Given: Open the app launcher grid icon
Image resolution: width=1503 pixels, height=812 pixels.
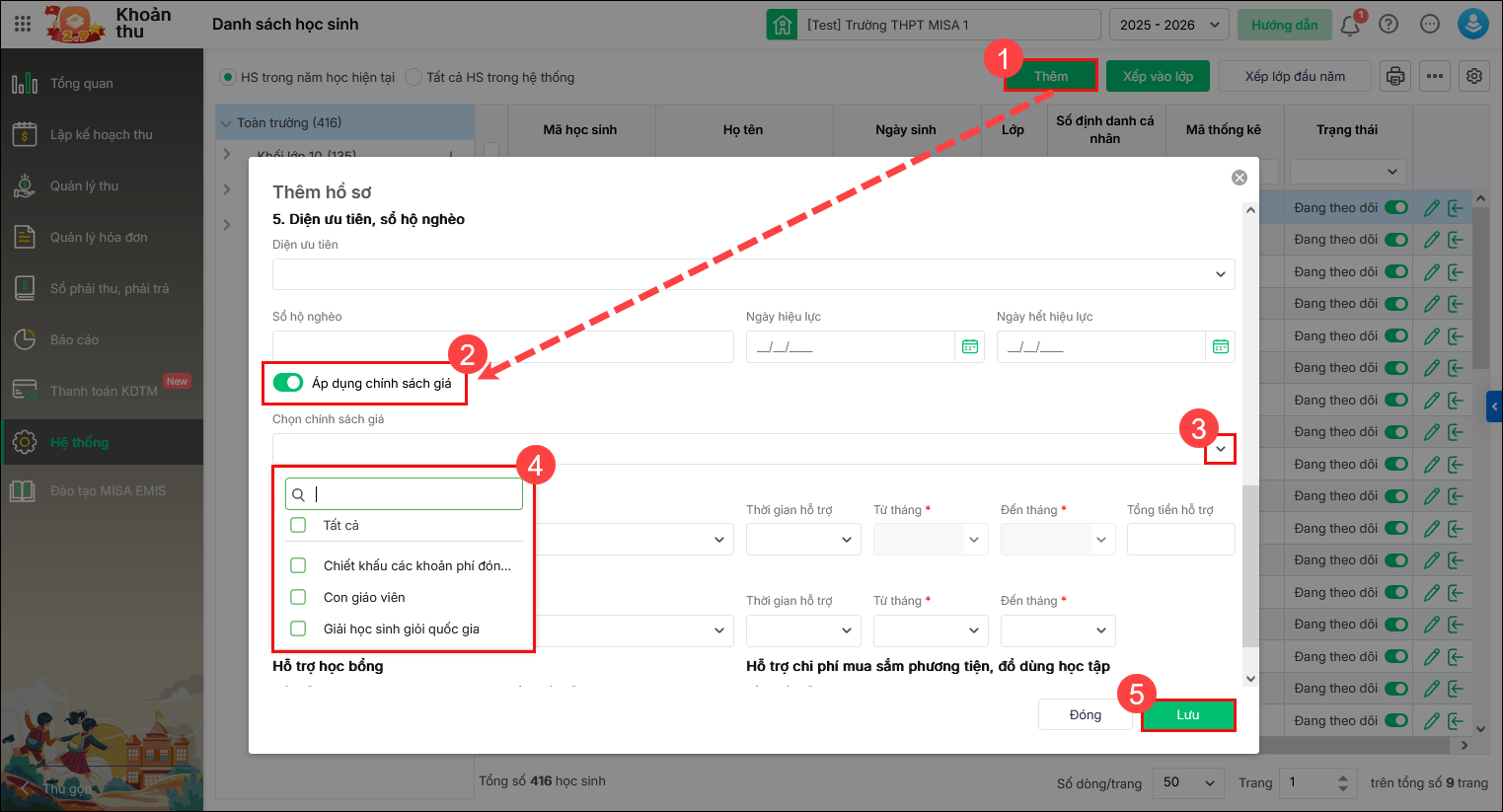Looking at the screenshot, I should [x=23, y=24].
